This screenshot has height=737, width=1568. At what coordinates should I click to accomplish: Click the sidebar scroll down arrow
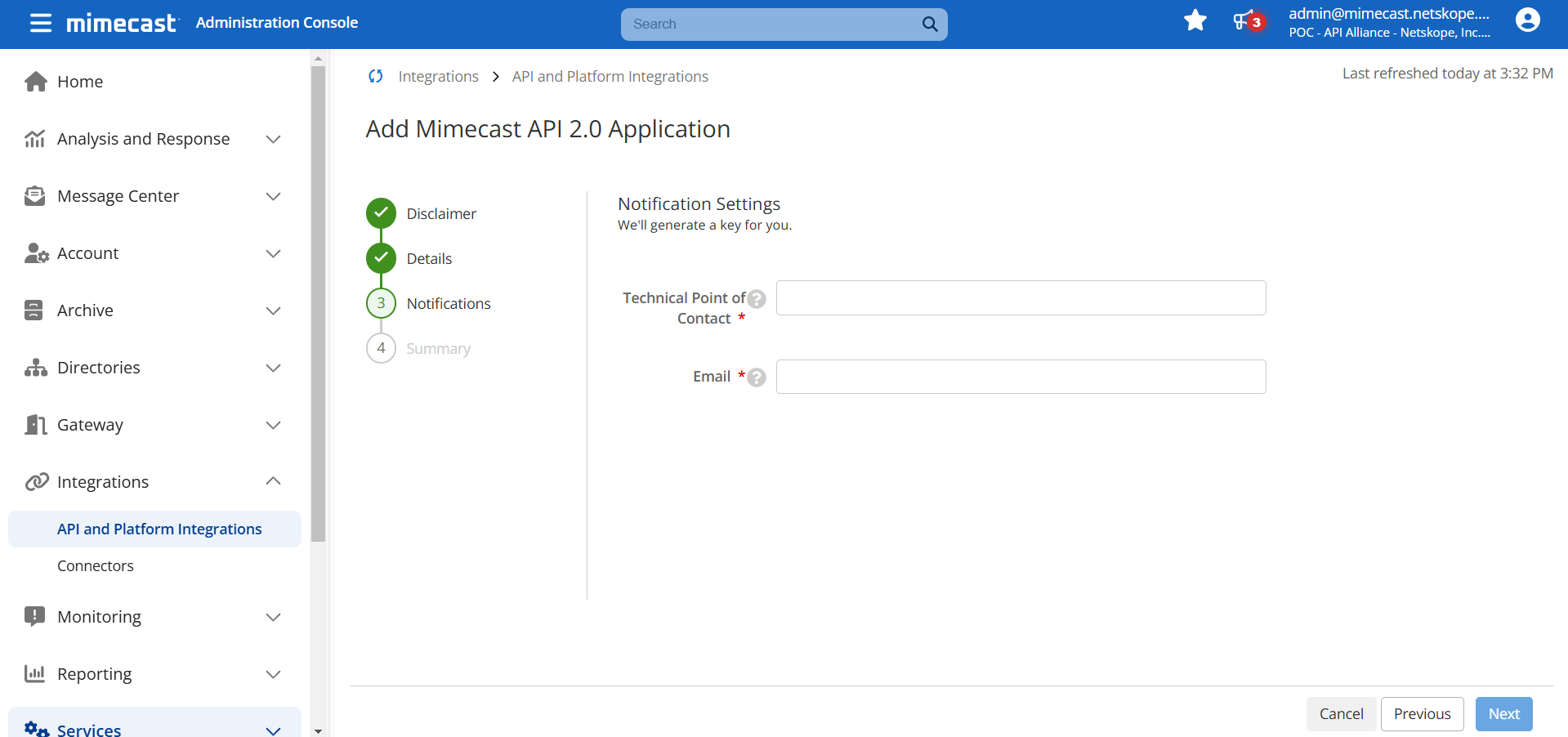(319, 730)
